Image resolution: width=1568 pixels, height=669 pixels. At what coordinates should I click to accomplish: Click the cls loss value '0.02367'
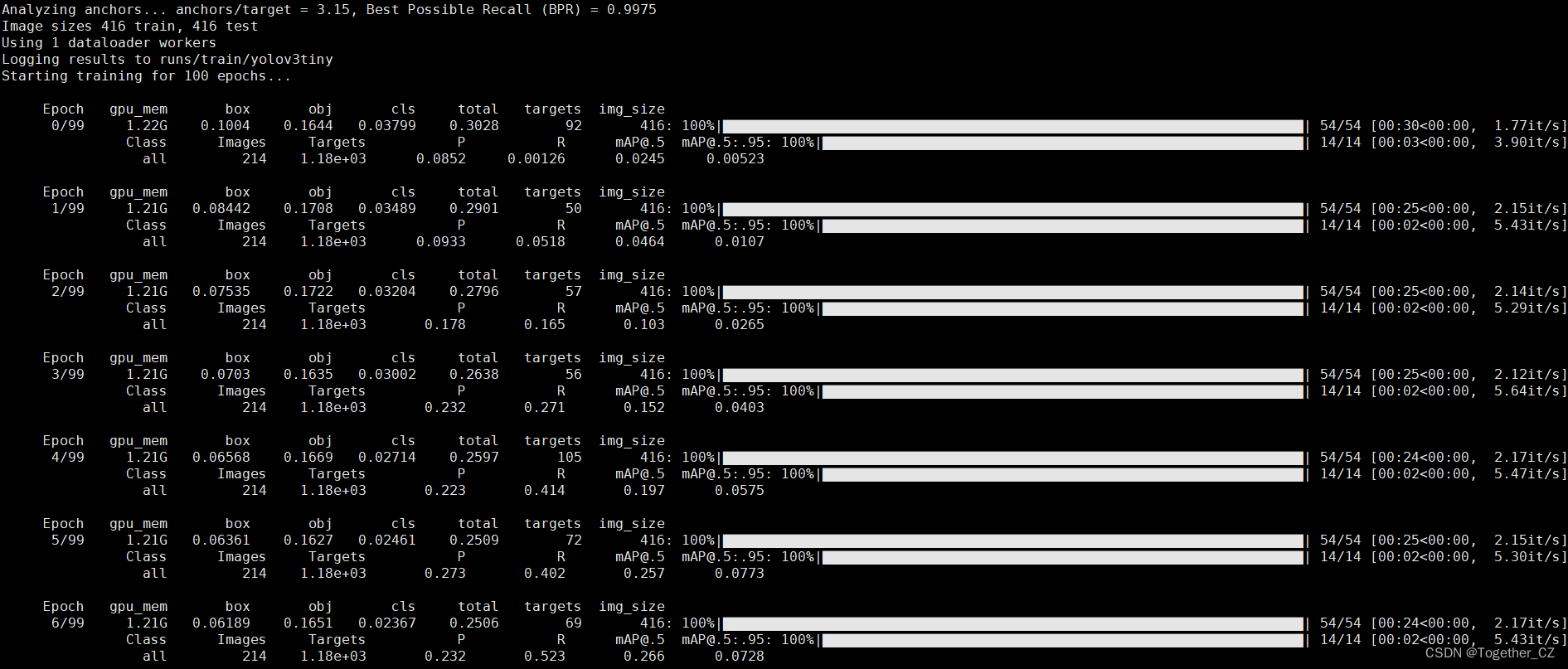pyautogui.click(x=387, y=623)
